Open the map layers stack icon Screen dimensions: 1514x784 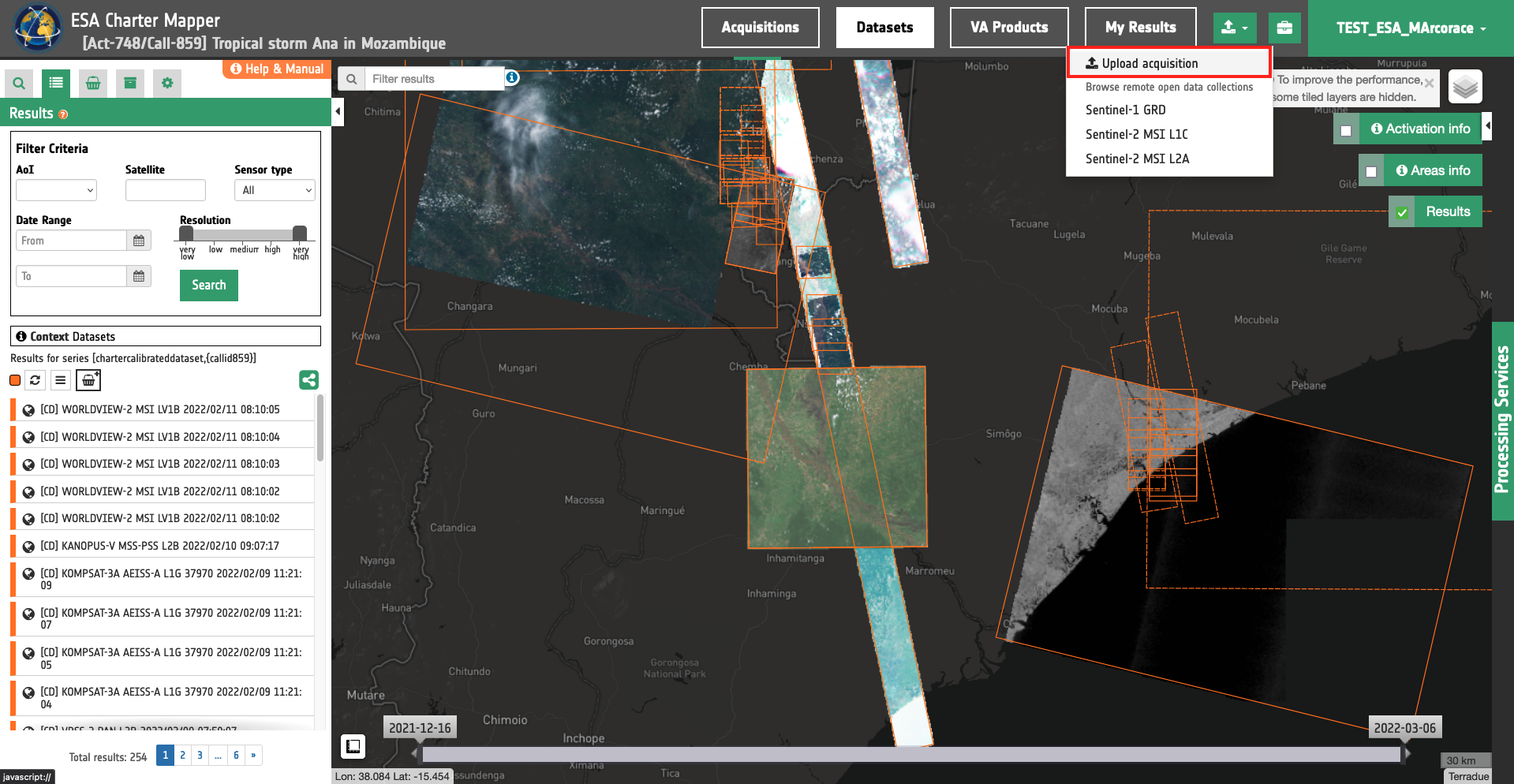1465,87
